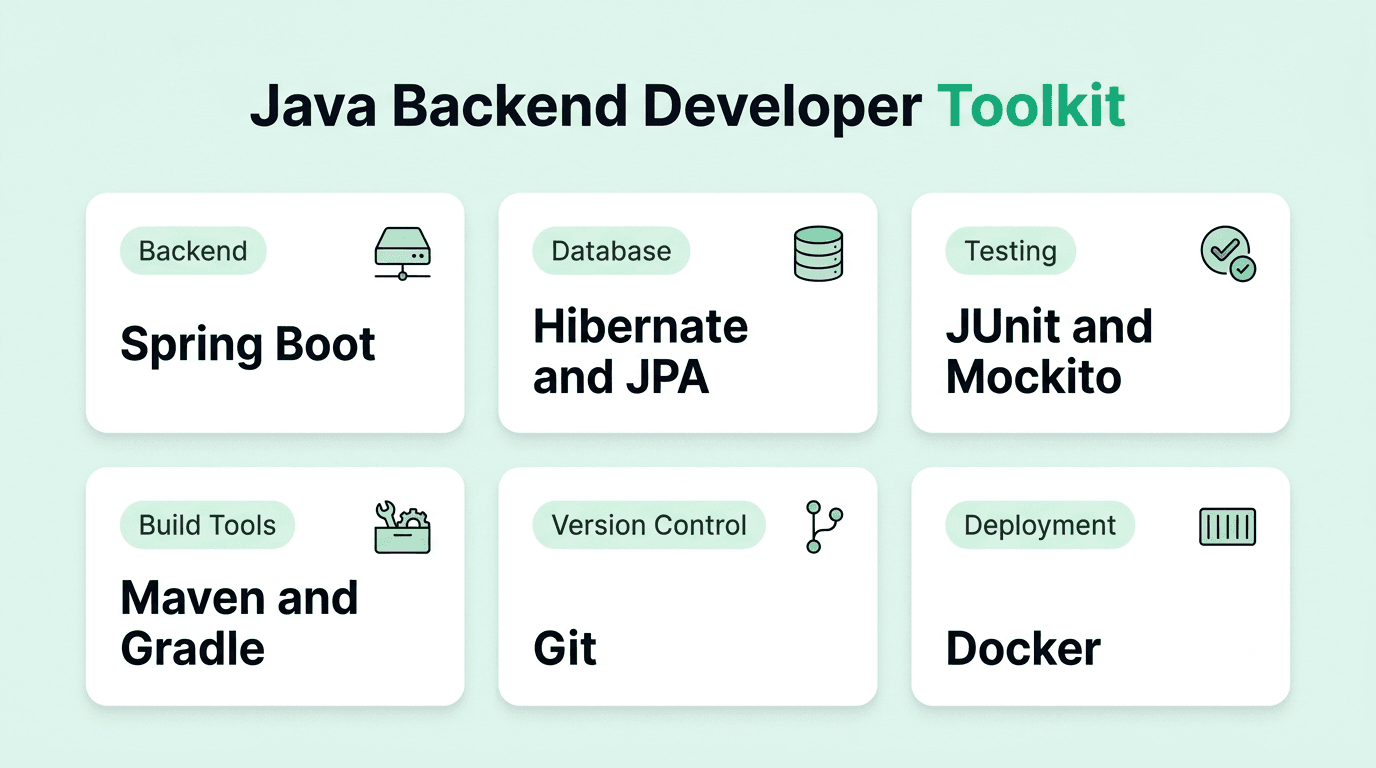Select the Backend tag

[x=193, y=251]
